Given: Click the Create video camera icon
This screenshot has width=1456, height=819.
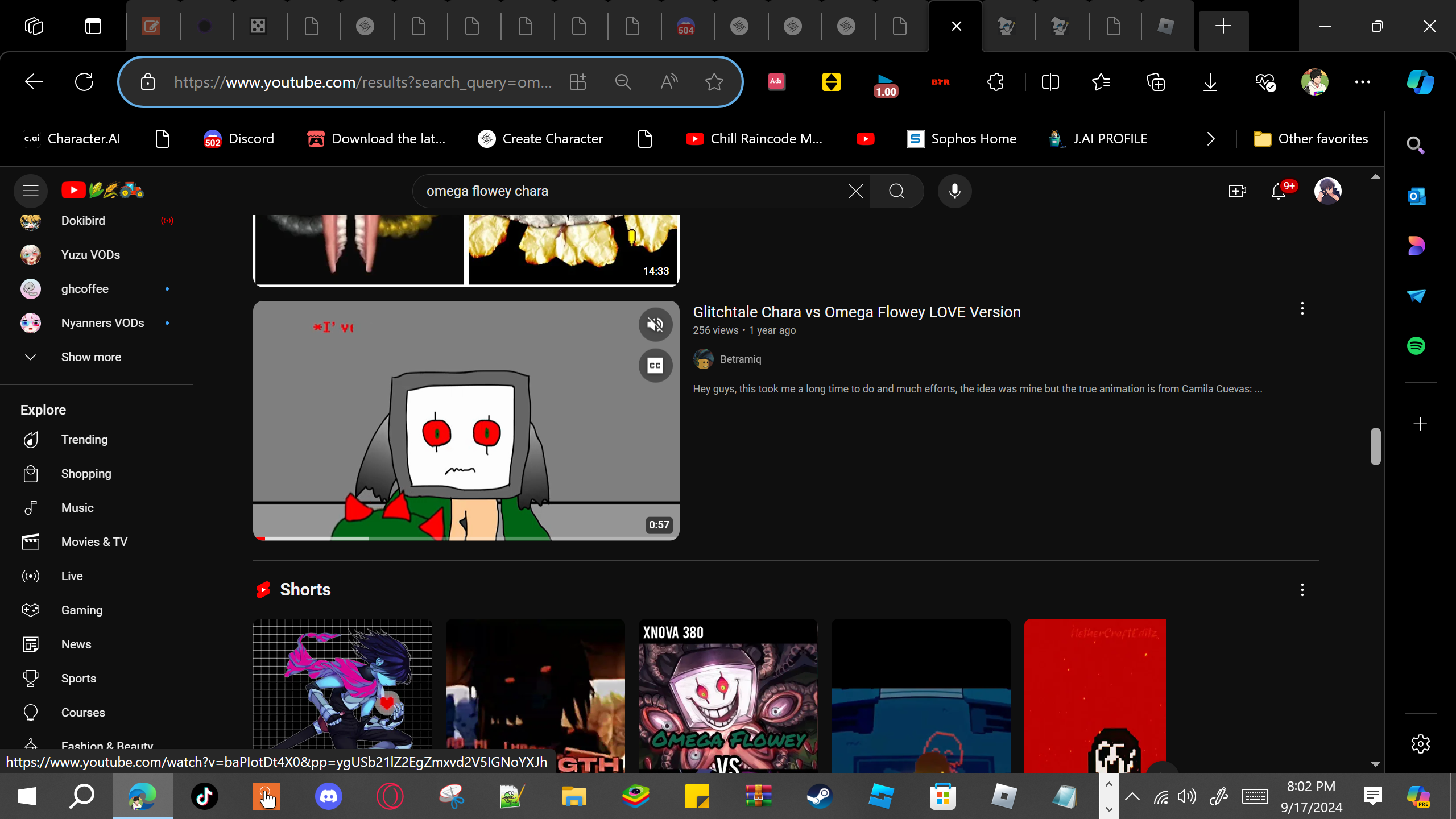Looking at the screenshot, I should pyautogui.click(x=1237, y=191).
